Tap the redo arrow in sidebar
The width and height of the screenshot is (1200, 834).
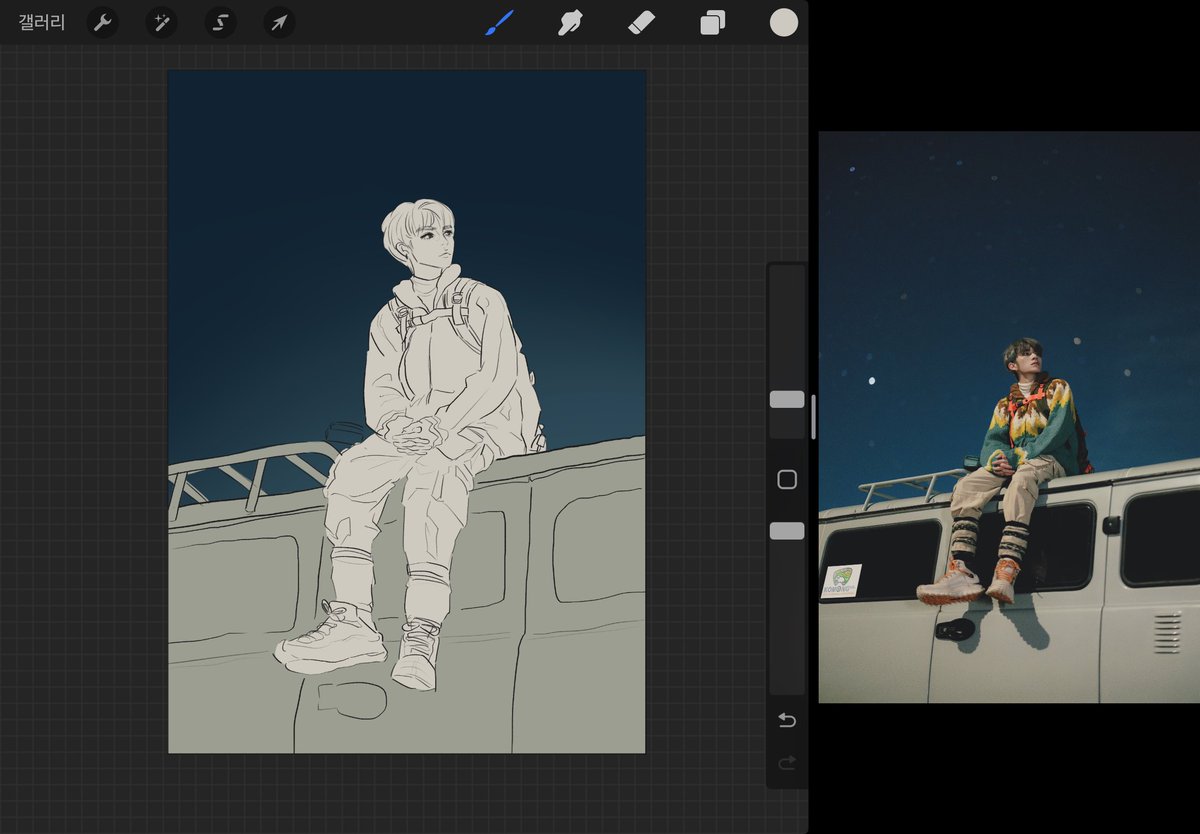pos(787,763)
